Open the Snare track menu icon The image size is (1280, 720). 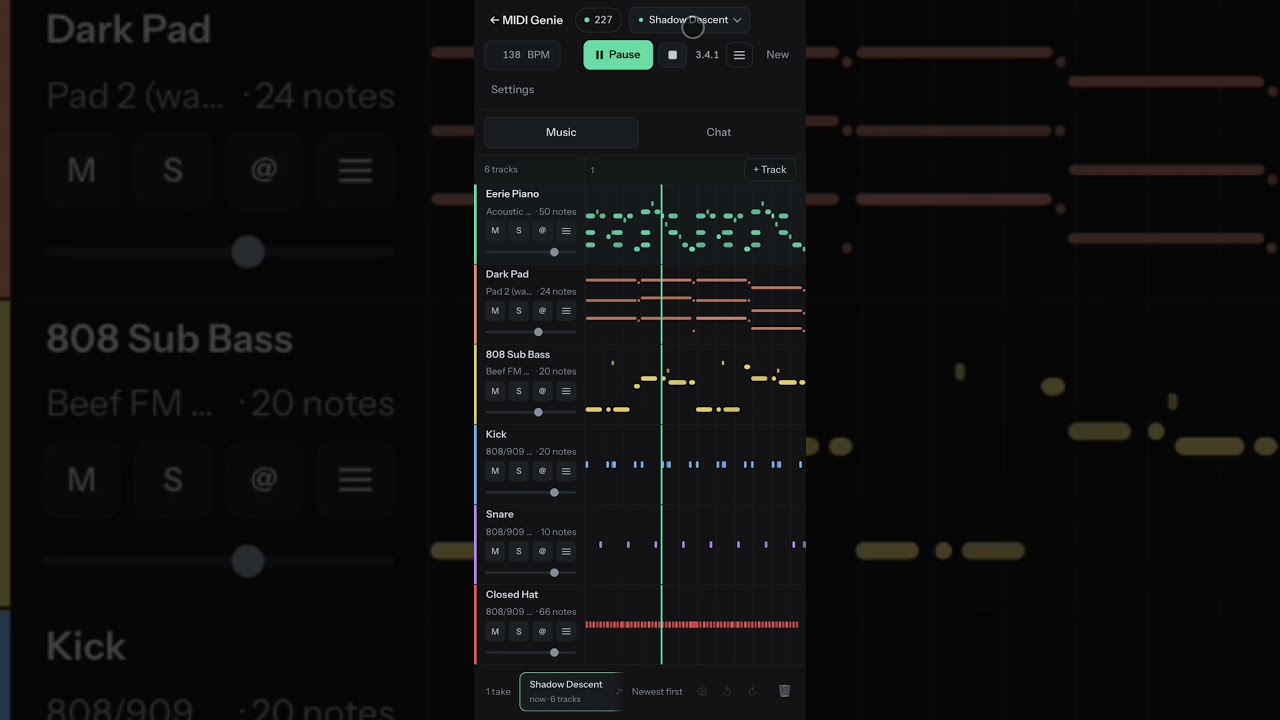click(566, 551)
